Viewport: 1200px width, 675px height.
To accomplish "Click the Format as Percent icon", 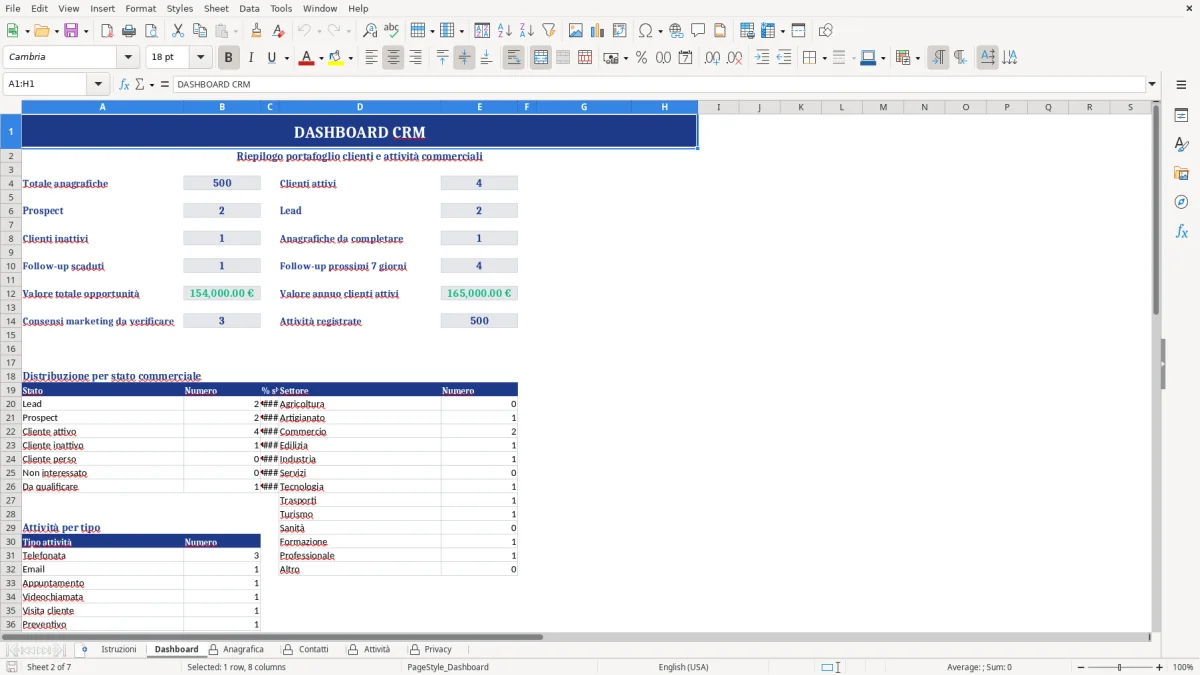I will point(641,58).
